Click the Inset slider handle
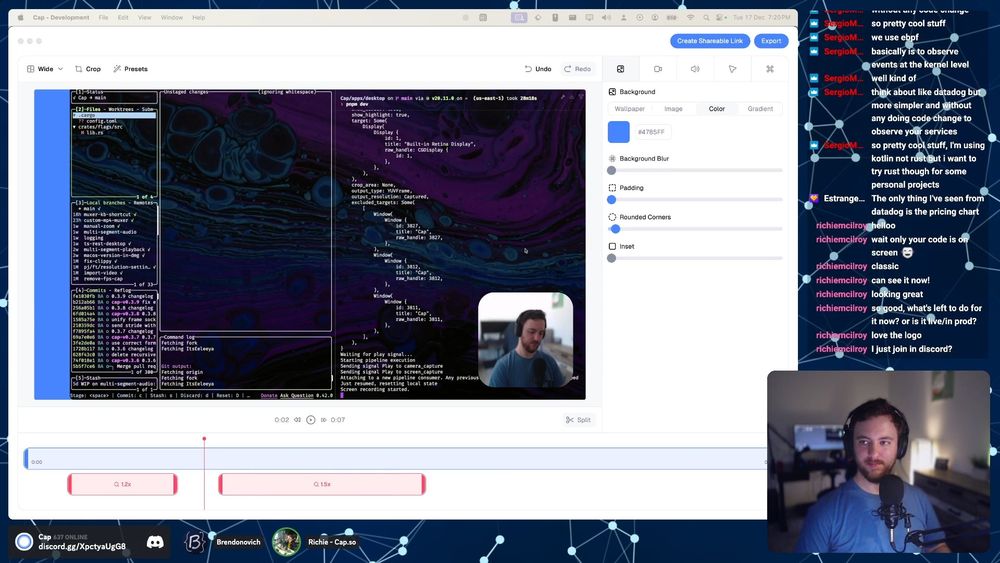This screenshot has height=563, width=1000. pos(612,258)
